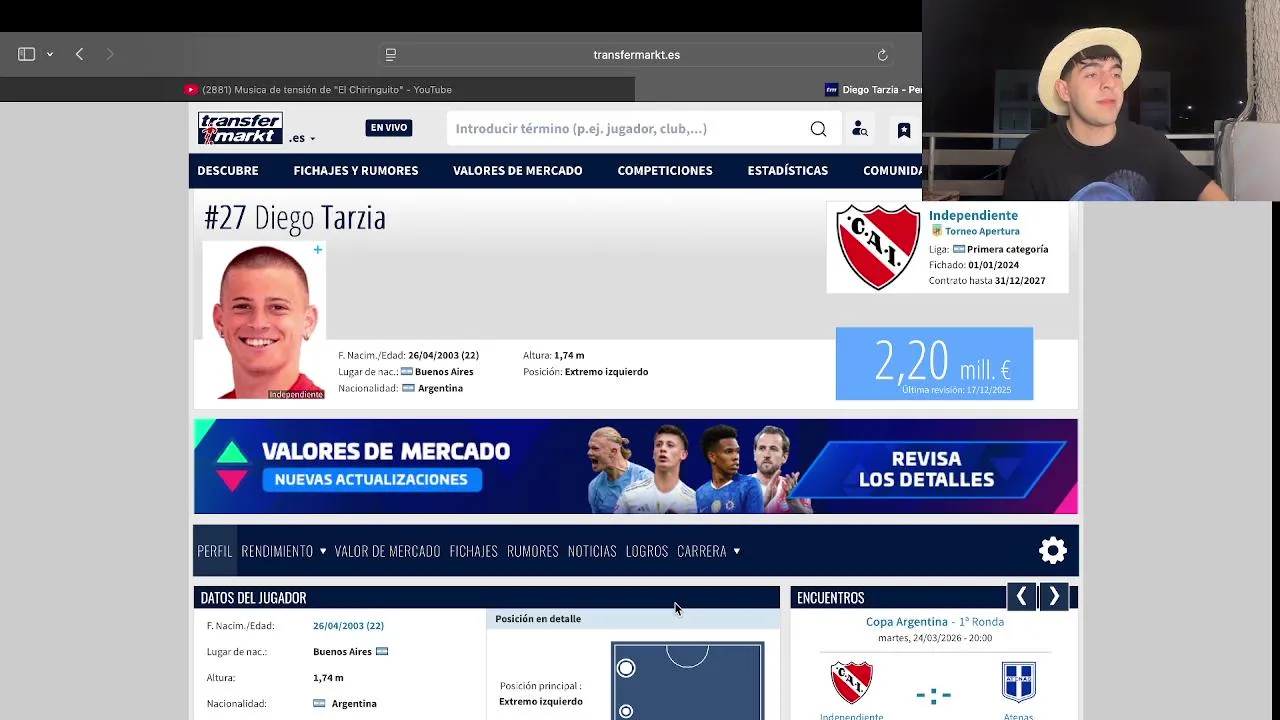Select the NOTICIAS tab
The width and height of the screenshot is (1280, 720).
pos(592,551)
